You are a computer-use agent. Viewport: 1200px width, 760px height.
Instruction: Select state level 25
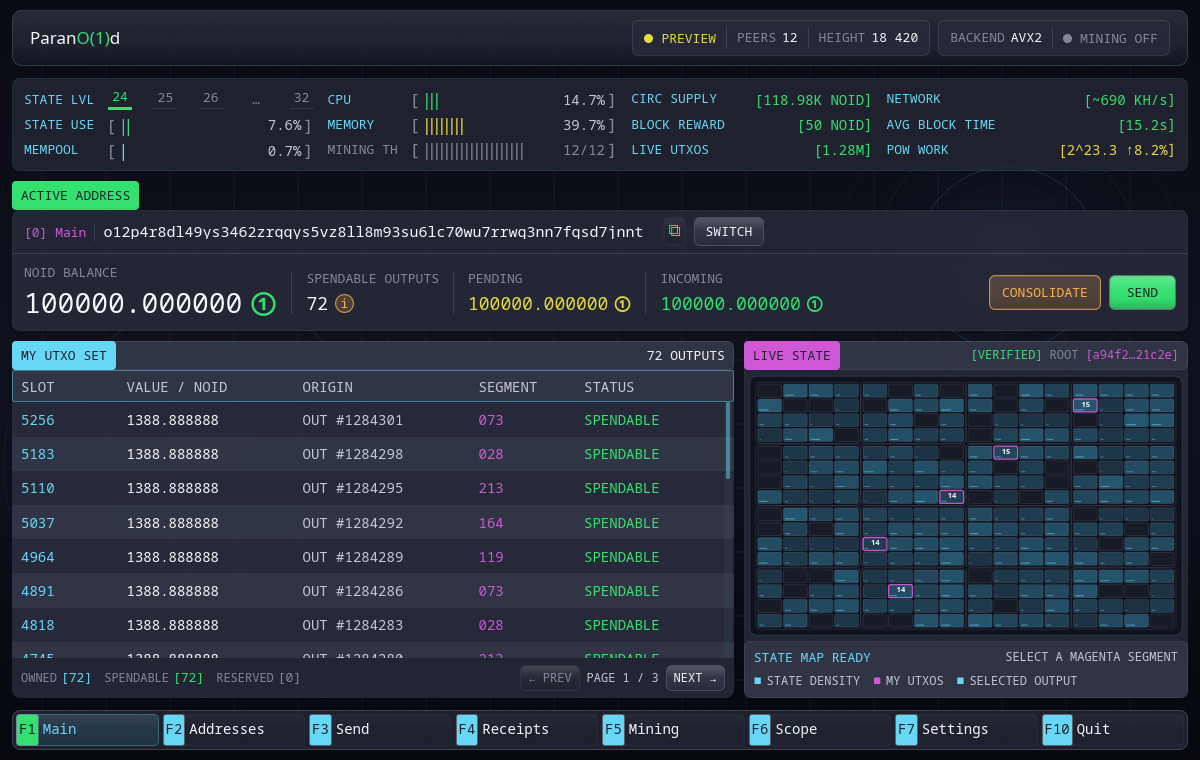[165, 98]
